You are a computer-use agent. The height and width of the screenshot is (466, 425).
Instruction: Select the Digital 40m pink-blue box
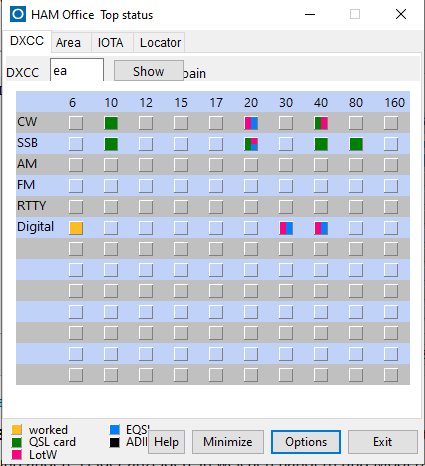[321, 228]
